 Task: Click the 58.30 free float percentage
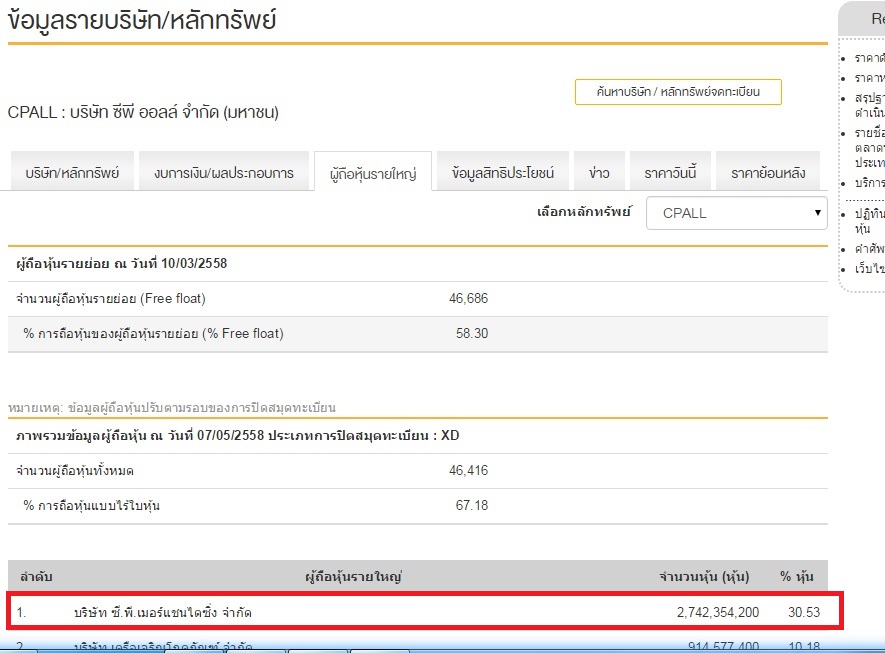[472, 334]
